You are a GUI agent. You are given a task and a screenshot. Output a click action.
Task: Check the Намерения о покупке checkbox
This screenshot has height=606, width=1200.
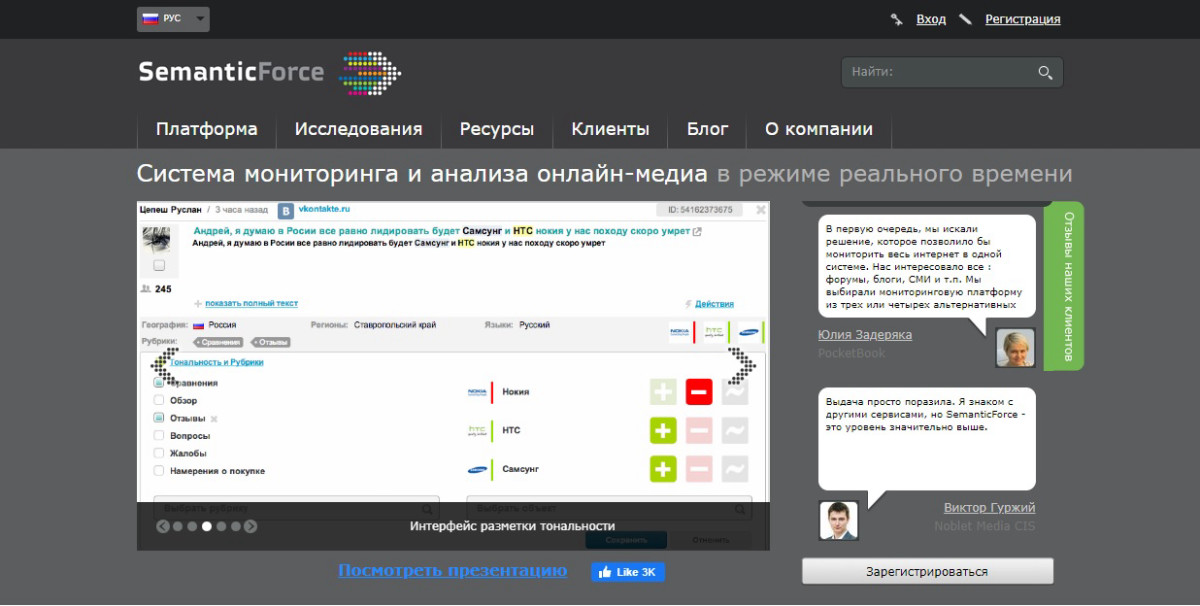[x=159, y=471]
